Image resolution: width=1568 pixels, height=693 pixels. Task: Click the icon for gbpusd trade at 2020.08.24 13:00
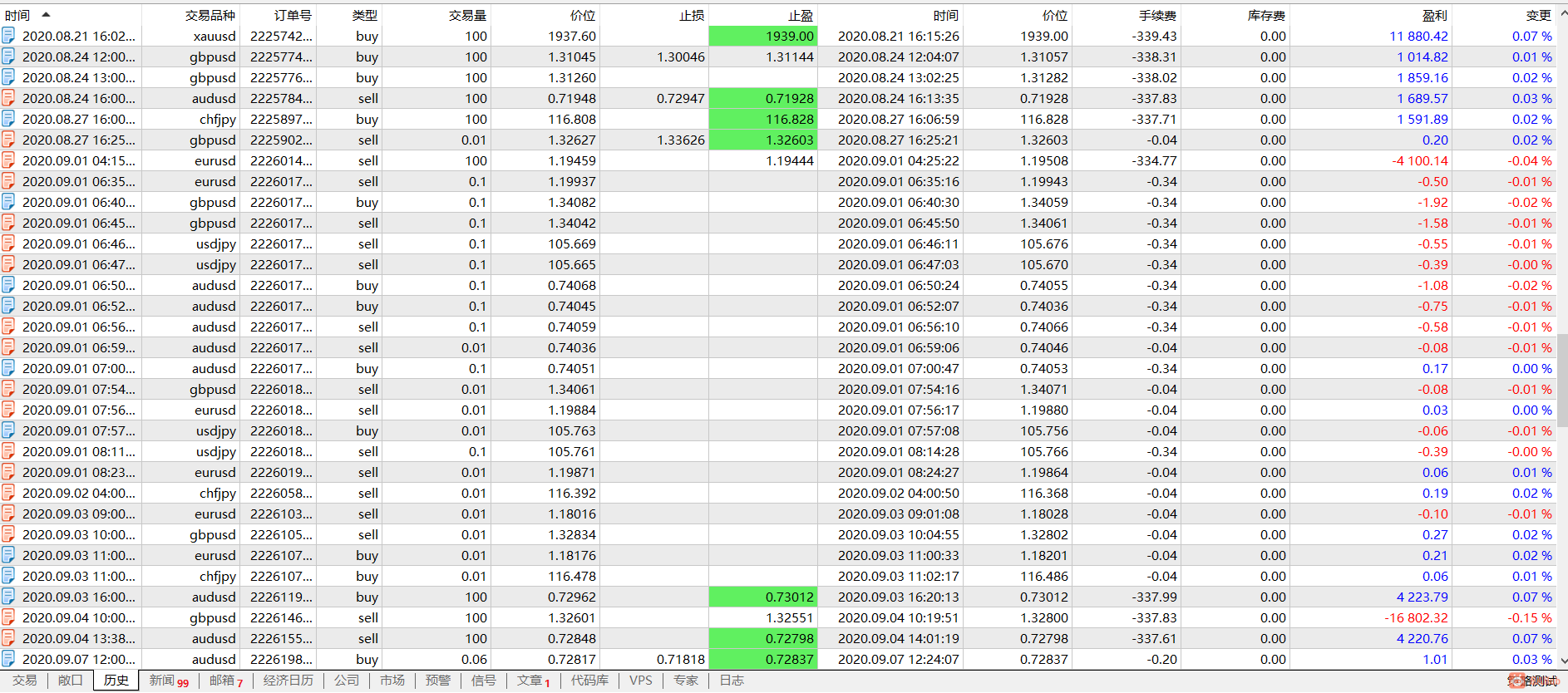point(8,77)
